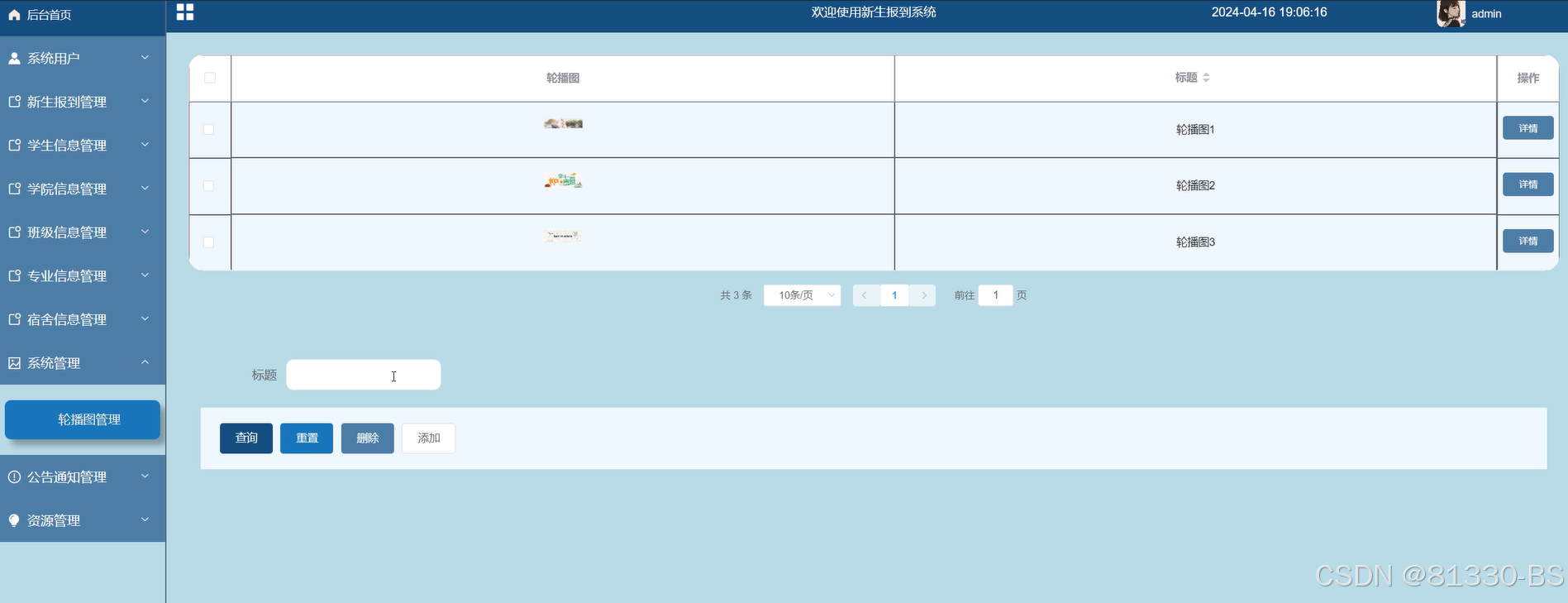The height and width of the screenshot is (603, 1568).
Task: Click the grid menu icon in top bar
Action: 185,12
